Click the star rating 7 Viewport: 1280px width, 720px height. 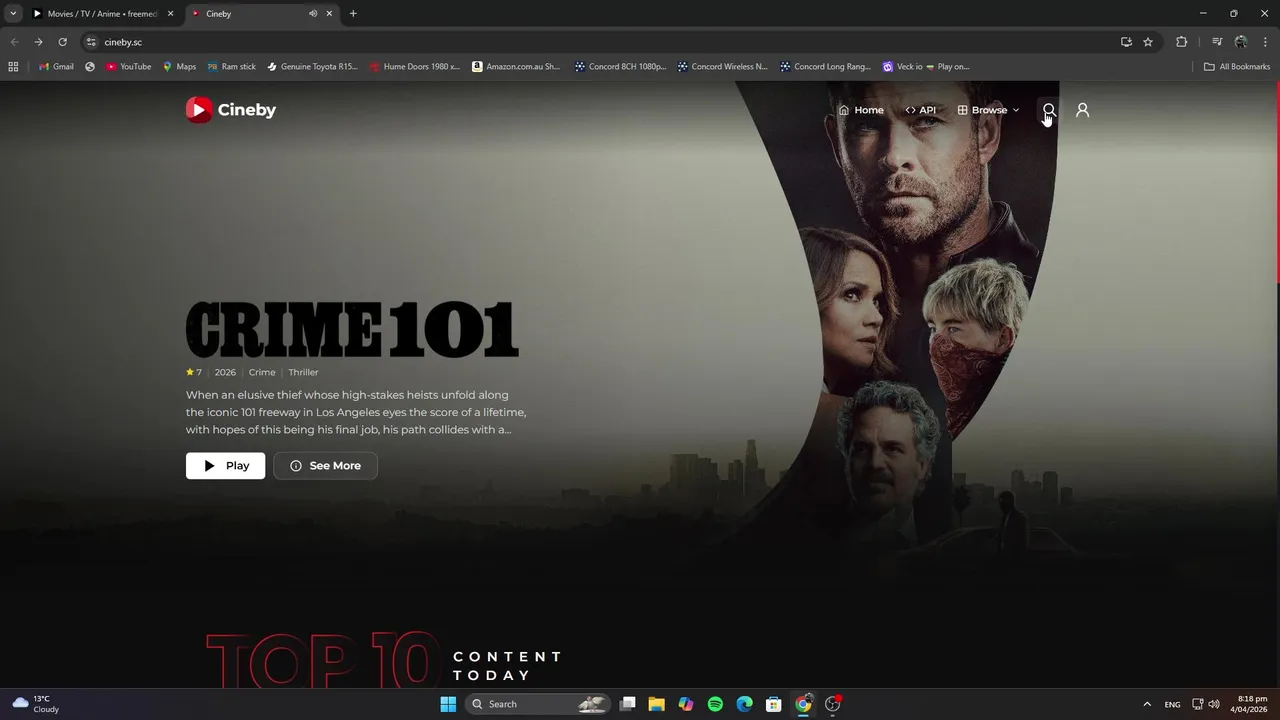tap(194, 372)
